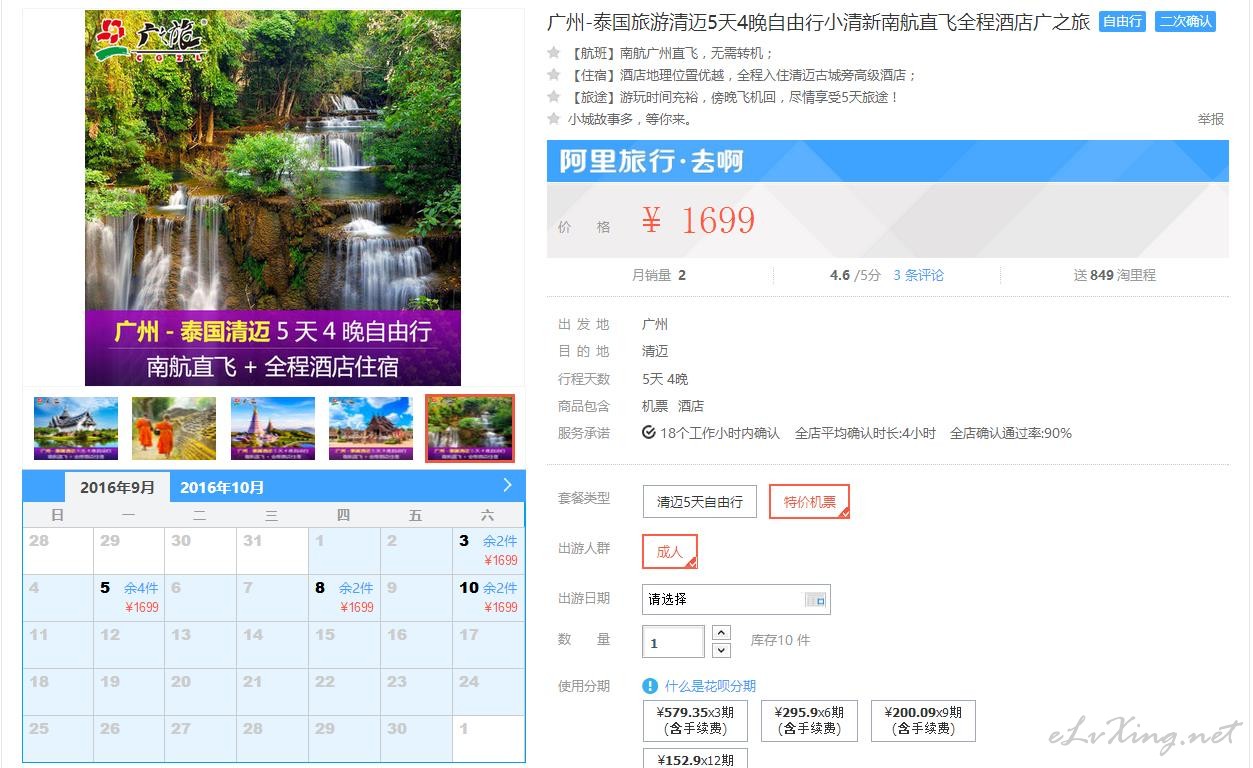Click the 月销量 2 sales figure
1253x768 pixels.
pos(659,275)
